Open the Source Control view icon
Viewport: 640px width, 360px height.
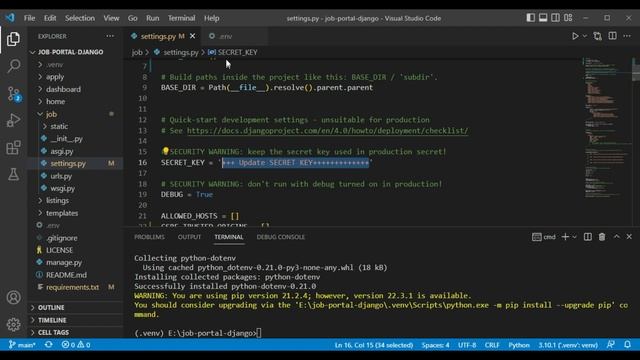pos(13,94)
